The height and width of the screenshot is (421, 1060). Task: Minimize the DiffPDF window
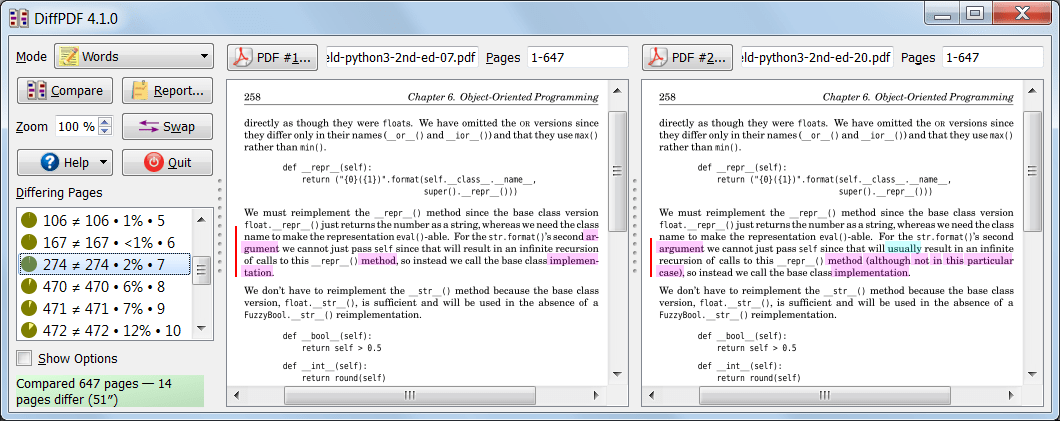pos(943,13)
